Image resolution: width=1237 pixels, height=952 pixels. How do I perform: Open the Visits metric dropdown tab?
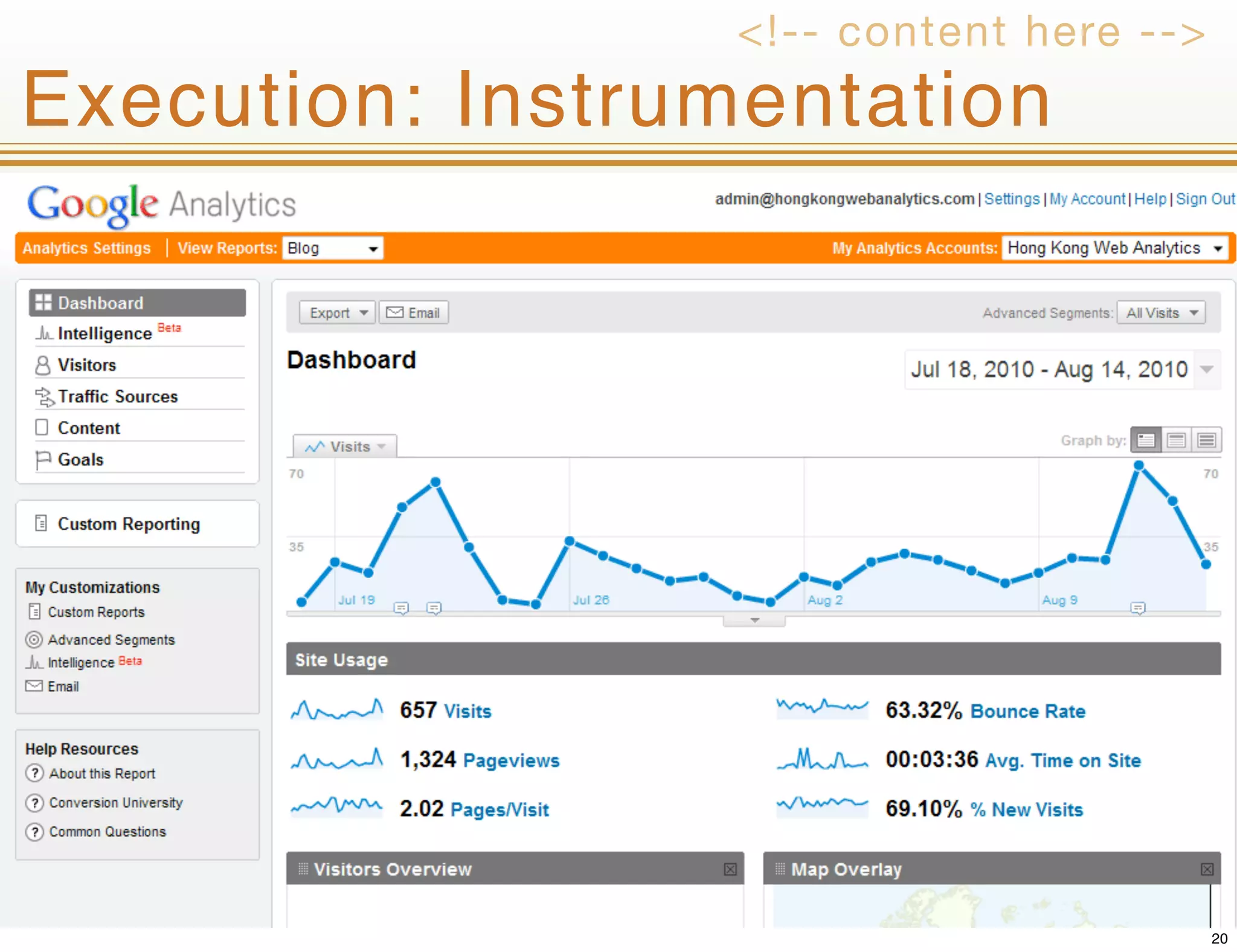pos(345,446)
